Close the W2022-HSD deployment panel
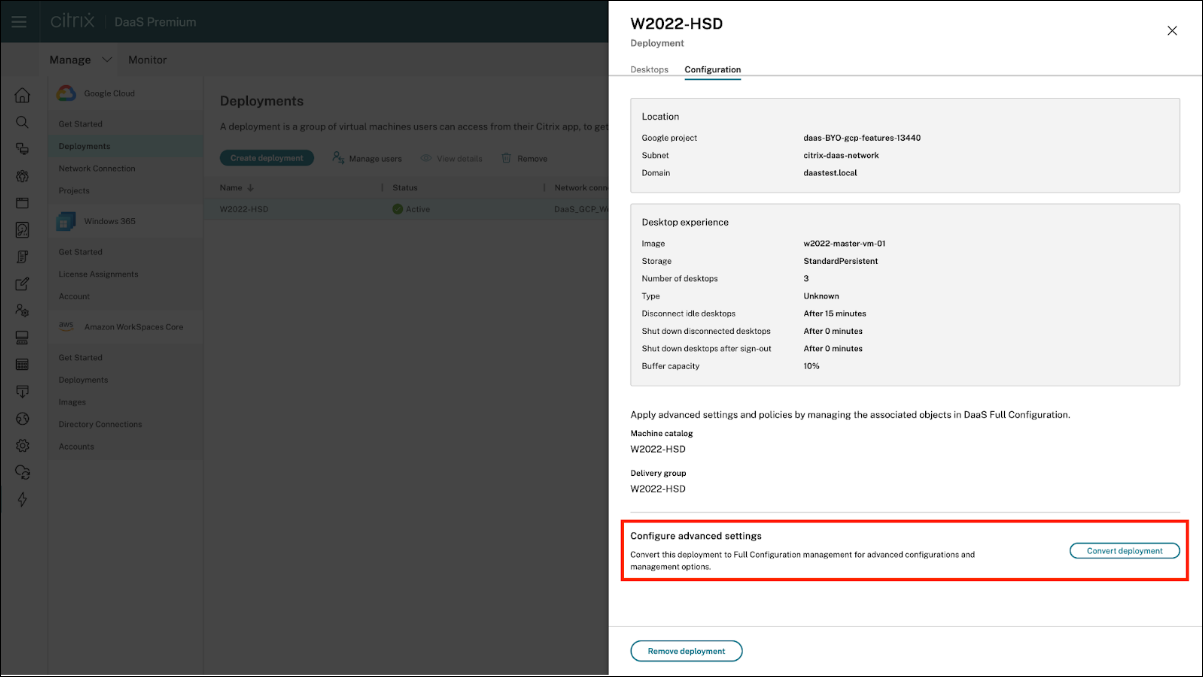1203x677 pixels. click(x=1172, y=31)
